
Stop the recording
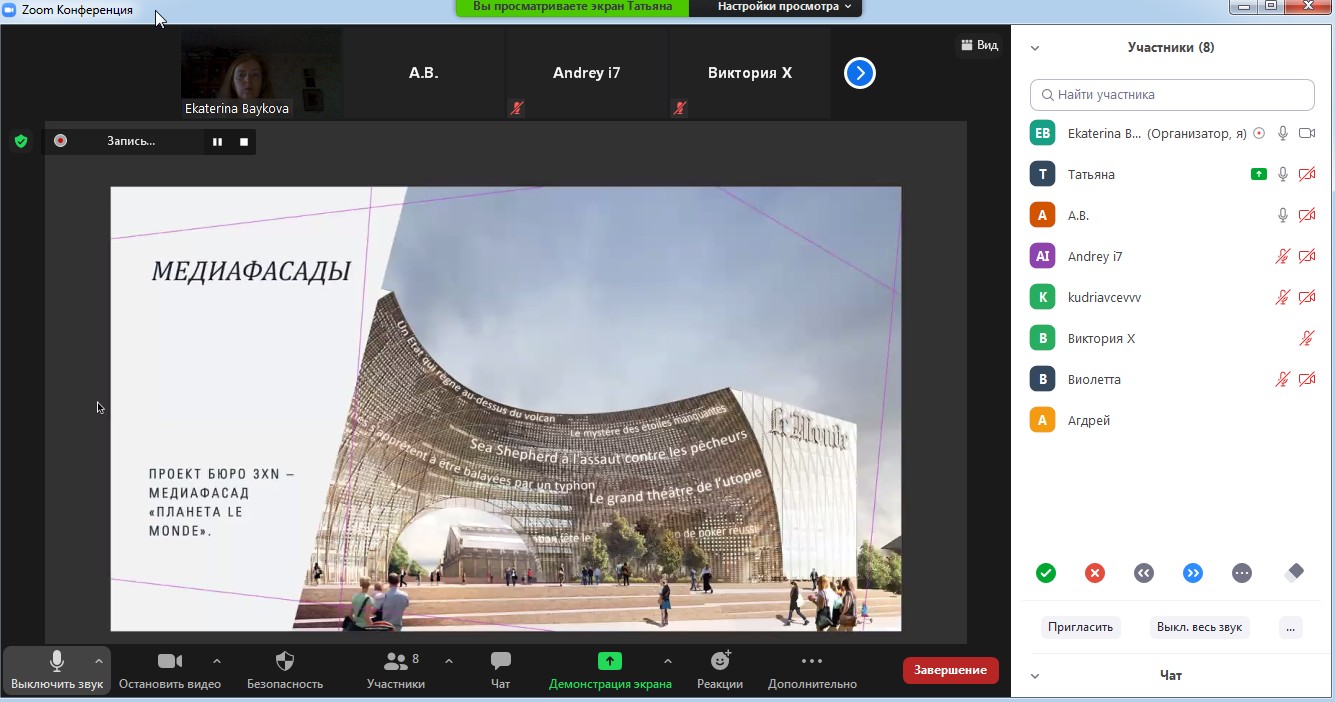pyautogui.click(x=243, y=142)
